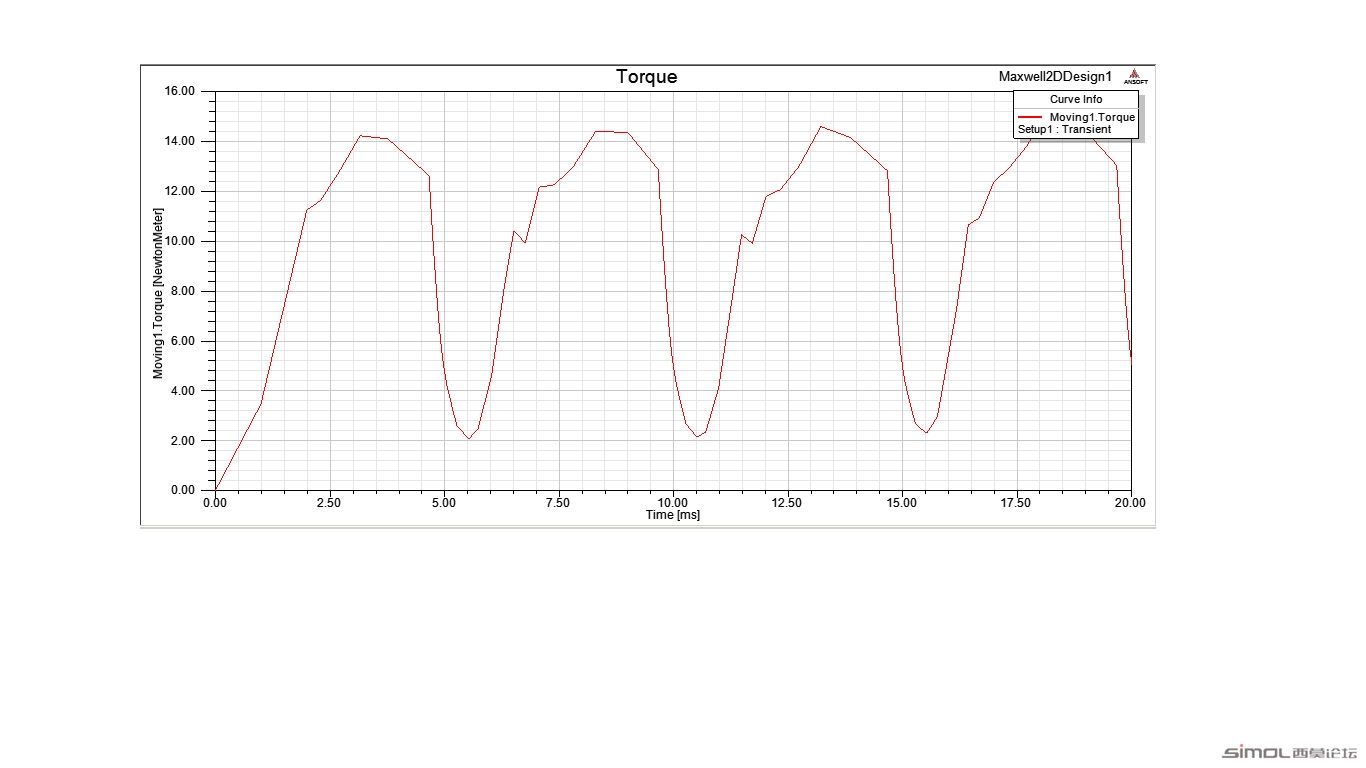Click the 17.50 X-axis tick label

(x=1017, y=502)
